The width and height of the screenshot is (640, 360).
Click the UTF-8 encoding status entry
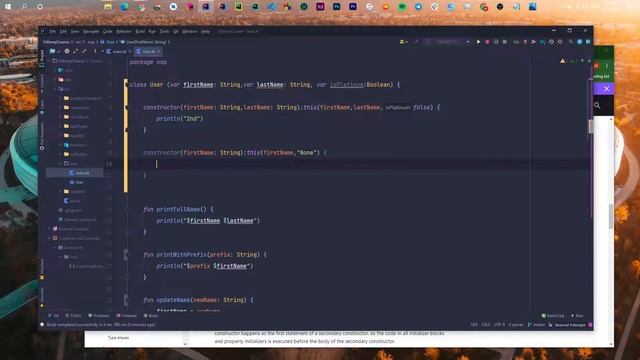[499, 325]
